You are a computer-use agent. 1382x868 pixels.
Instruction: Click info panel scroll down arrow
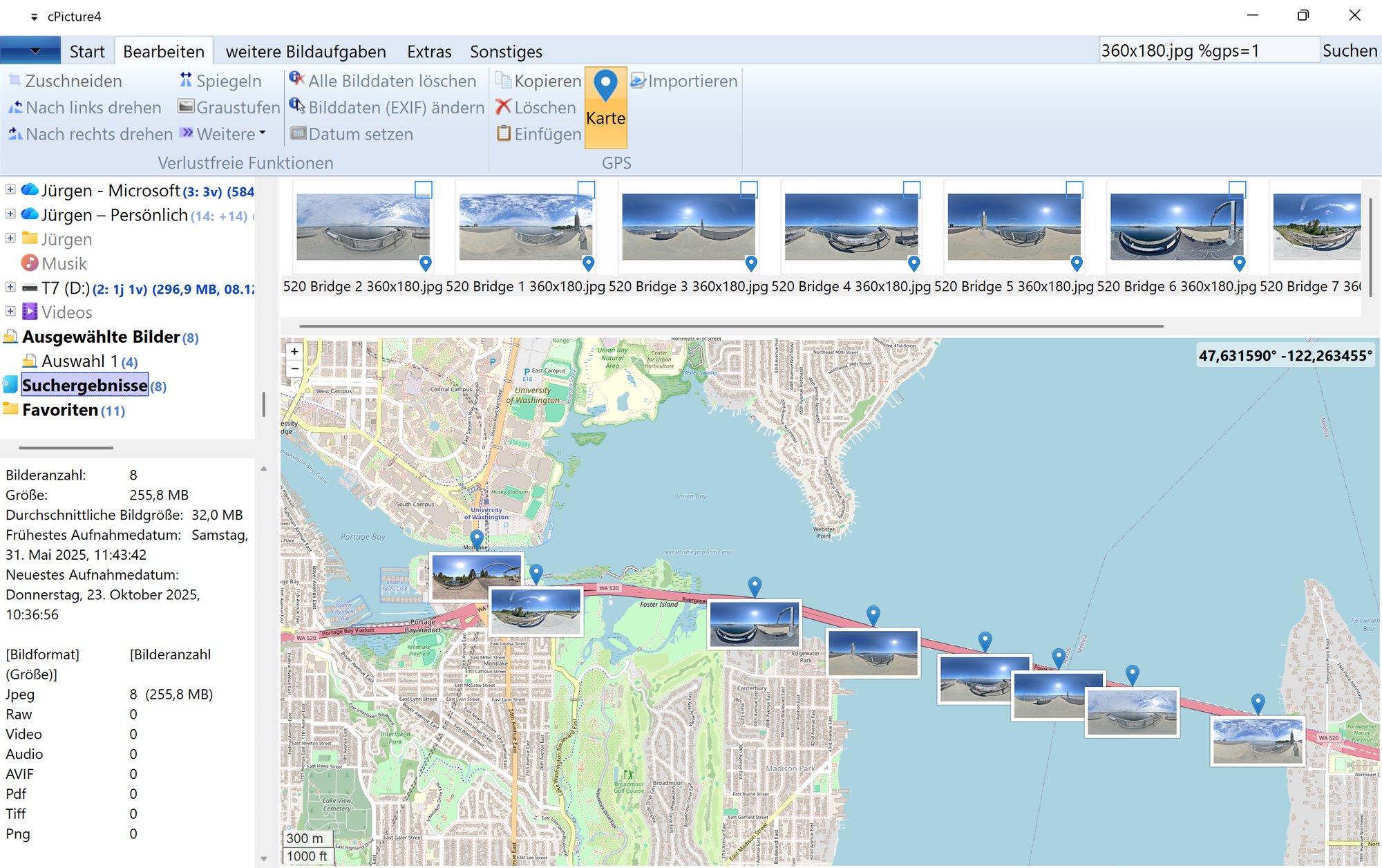(x=263, y=858)
